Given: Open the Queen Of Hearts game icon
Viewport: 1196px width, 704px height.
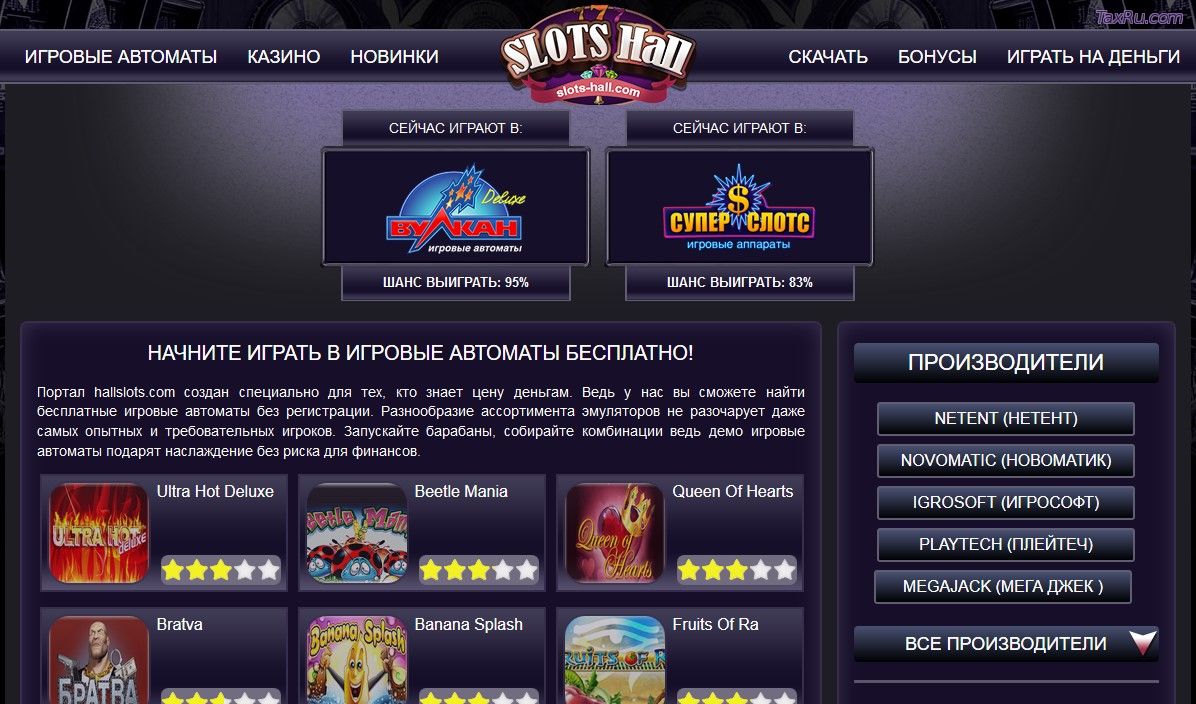Looking at the screenshot, I should pyautogui.click(x=614, y=533).
